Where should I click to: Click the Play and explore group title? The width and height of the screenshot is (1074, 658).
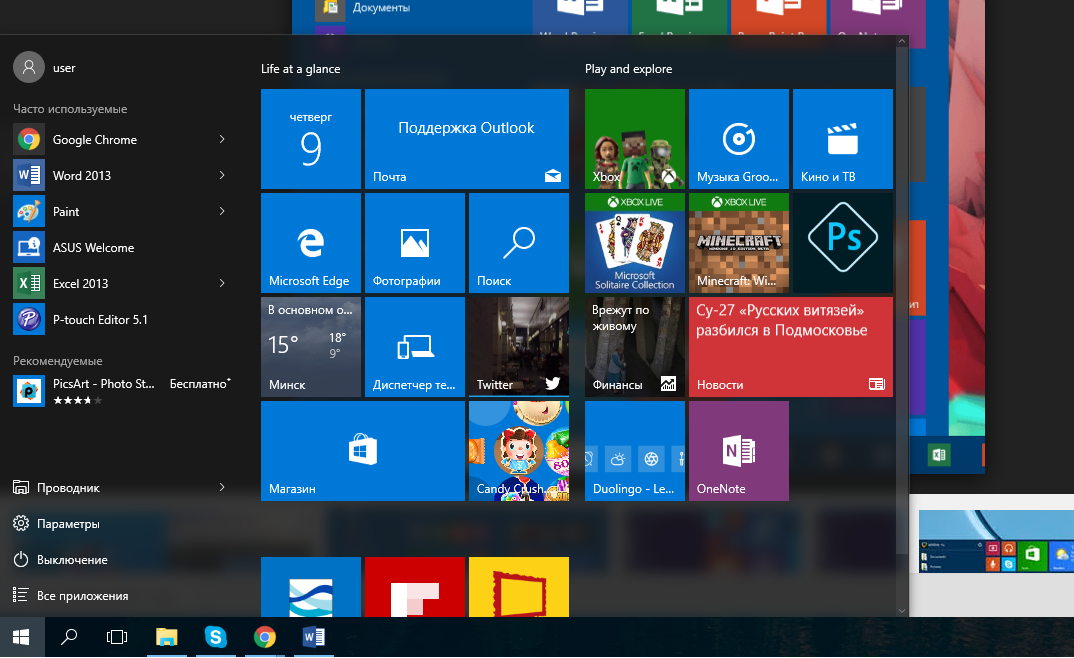coord(629,69)
